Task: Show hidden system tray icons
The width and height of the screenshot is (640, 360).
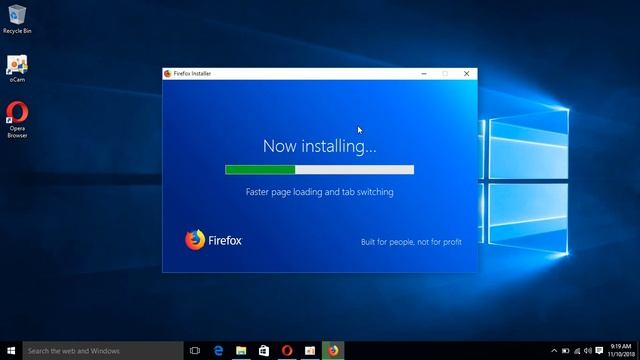Action: click(554, 351)
